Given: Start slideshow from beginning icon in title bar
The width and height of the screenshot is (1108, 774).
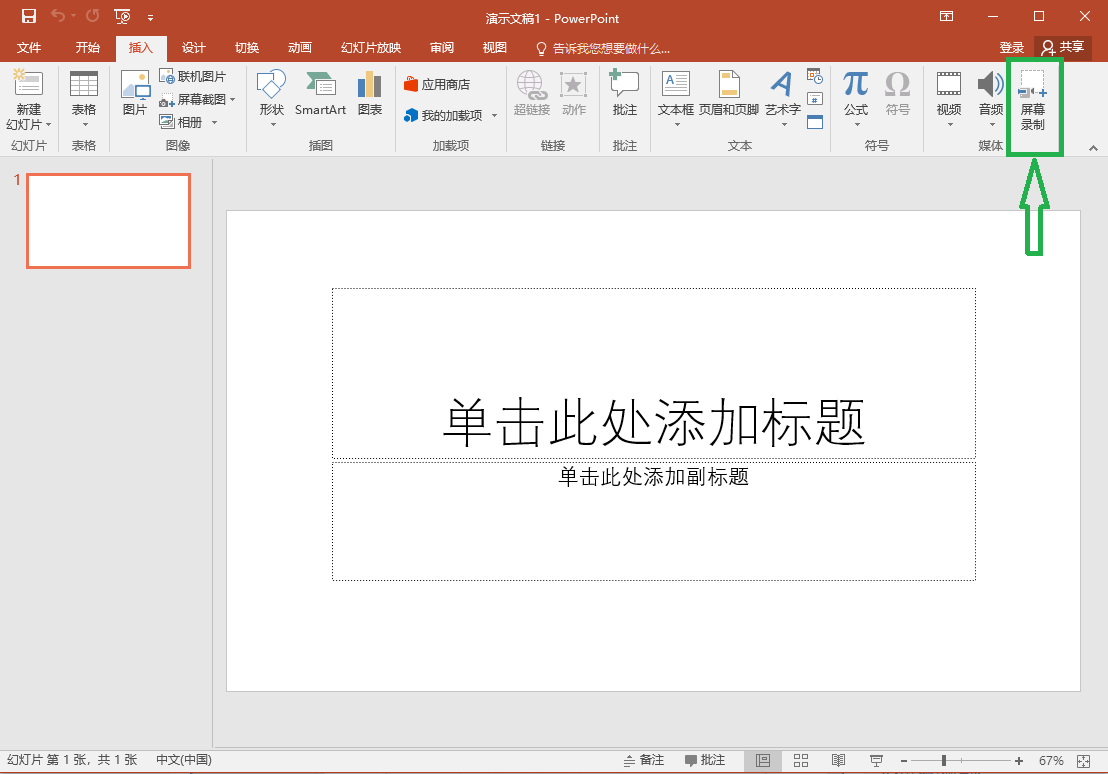Looking at the screenshot, I should pyautogui.click(x=123, y=16).
